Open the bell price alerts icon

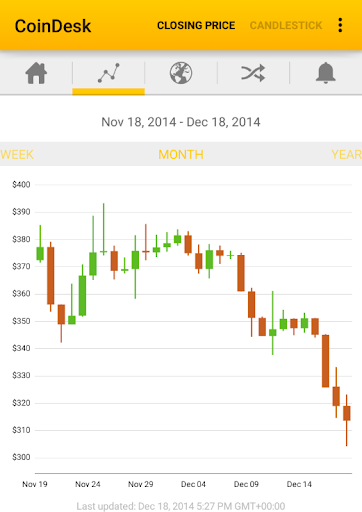point(325,73)
